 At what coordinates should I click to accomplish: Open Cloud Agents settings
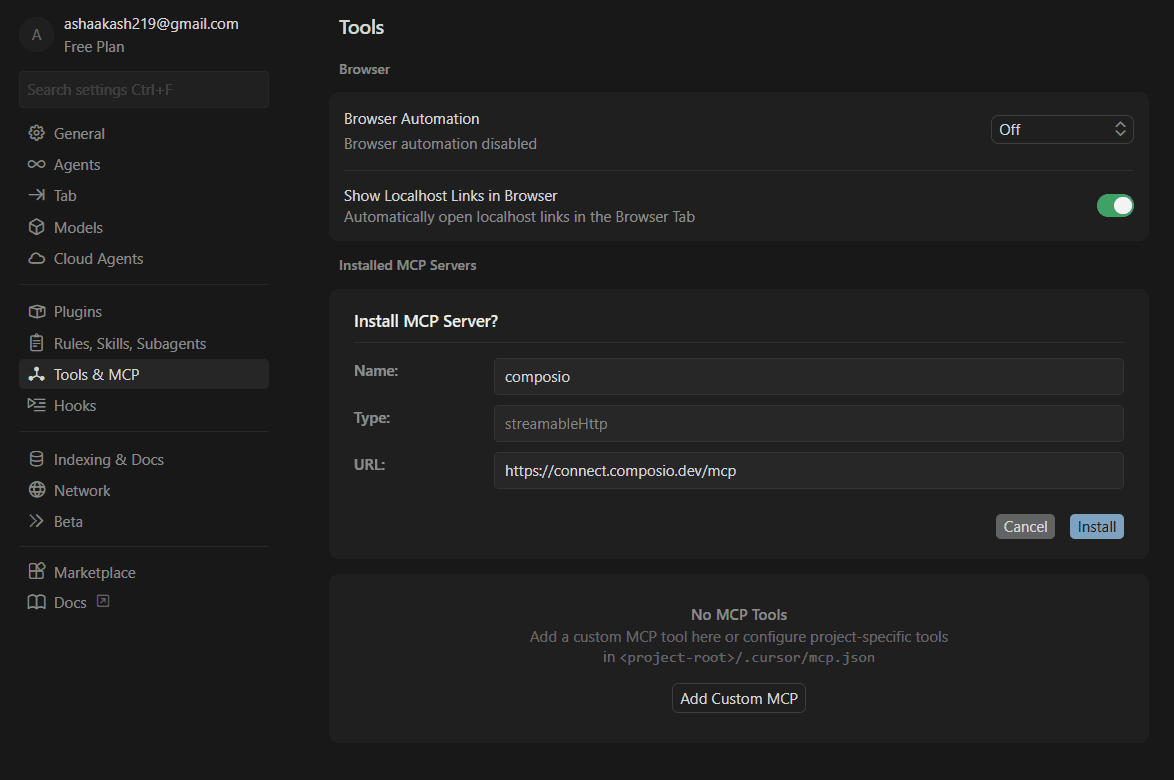pos(144,258)
